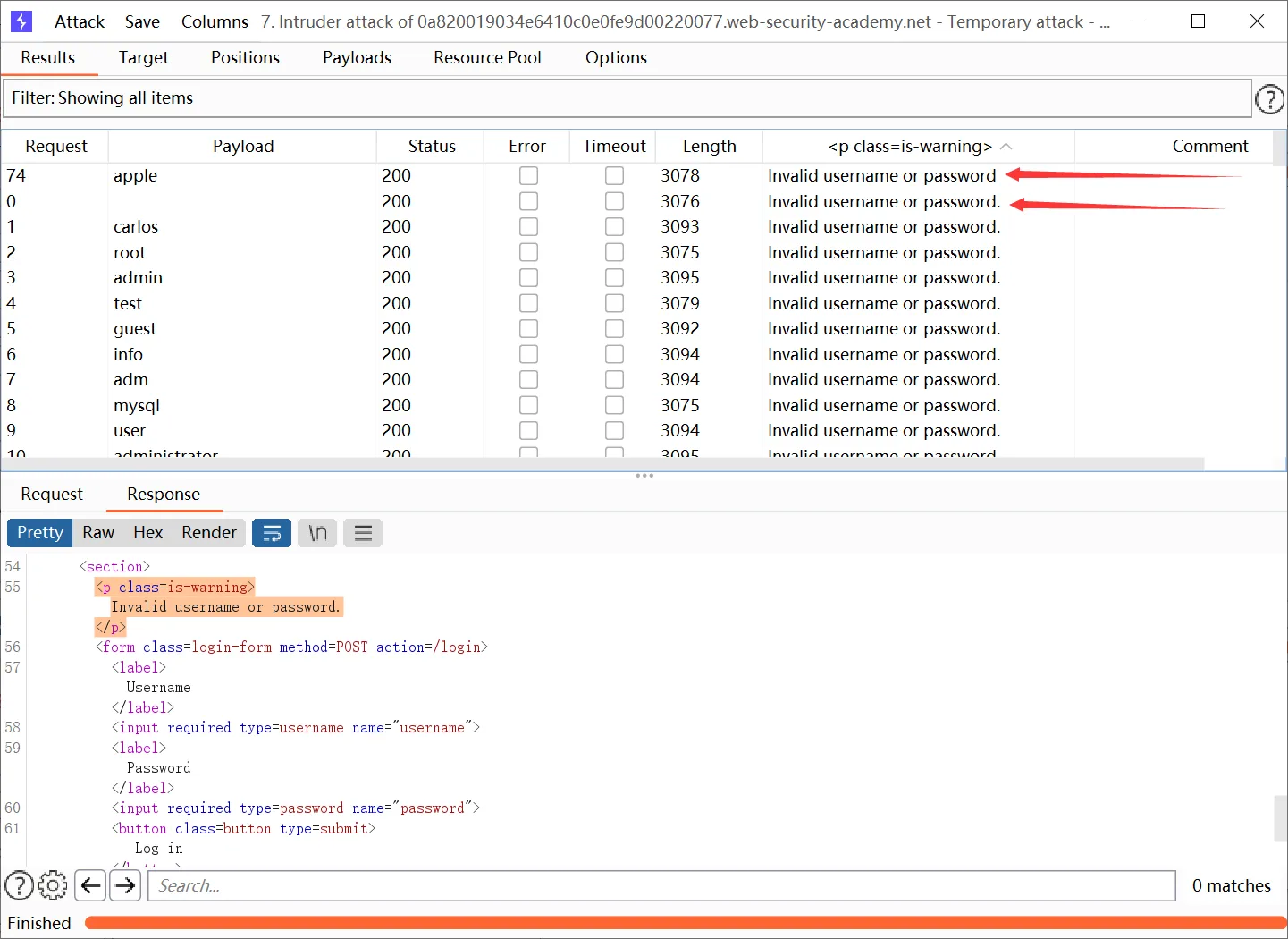1288x939 pixels.
Task: Sort by the Request column header
Action: (x=55, y=146)
